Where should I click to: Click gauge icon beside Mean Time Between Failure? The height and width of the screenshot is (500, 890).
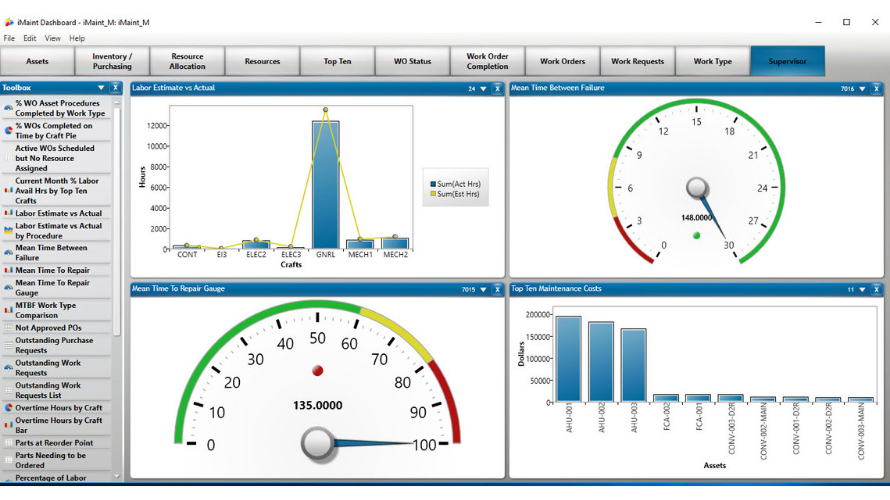[9, 253]
